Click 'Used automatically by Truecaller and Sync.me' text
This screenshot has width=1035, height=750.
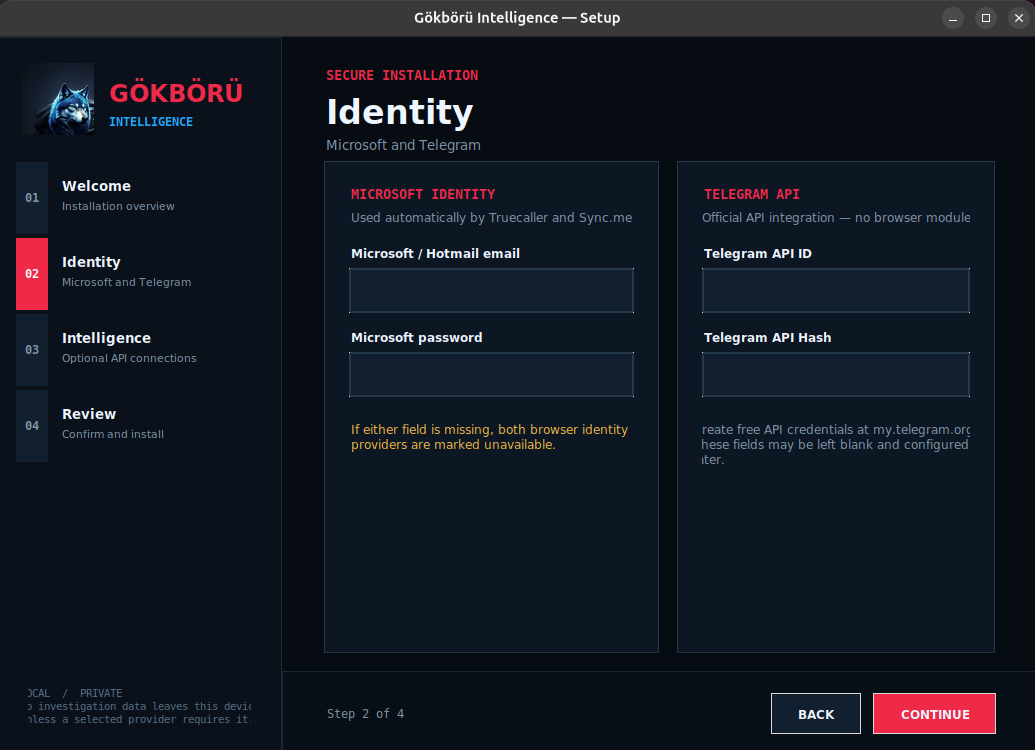click(491, 217)
